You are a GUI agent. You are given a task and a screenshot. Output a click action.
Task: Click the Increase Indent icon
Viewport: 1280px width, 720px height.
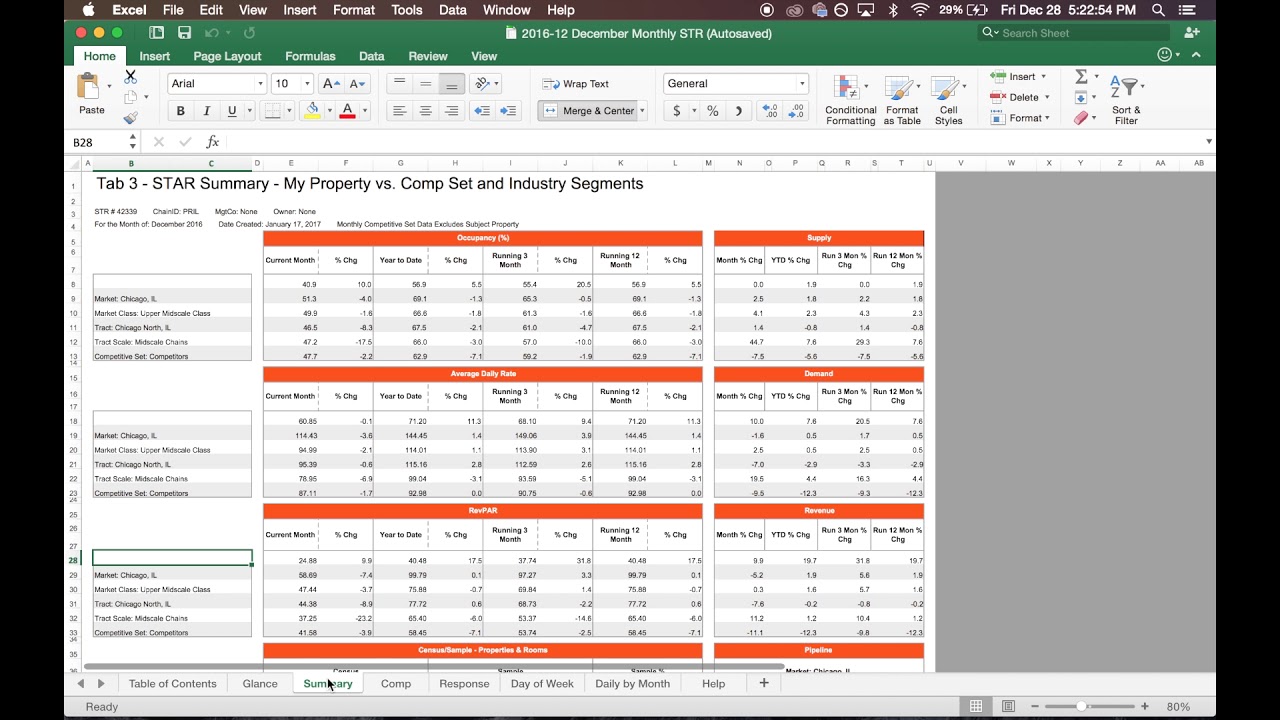[508, 111]
